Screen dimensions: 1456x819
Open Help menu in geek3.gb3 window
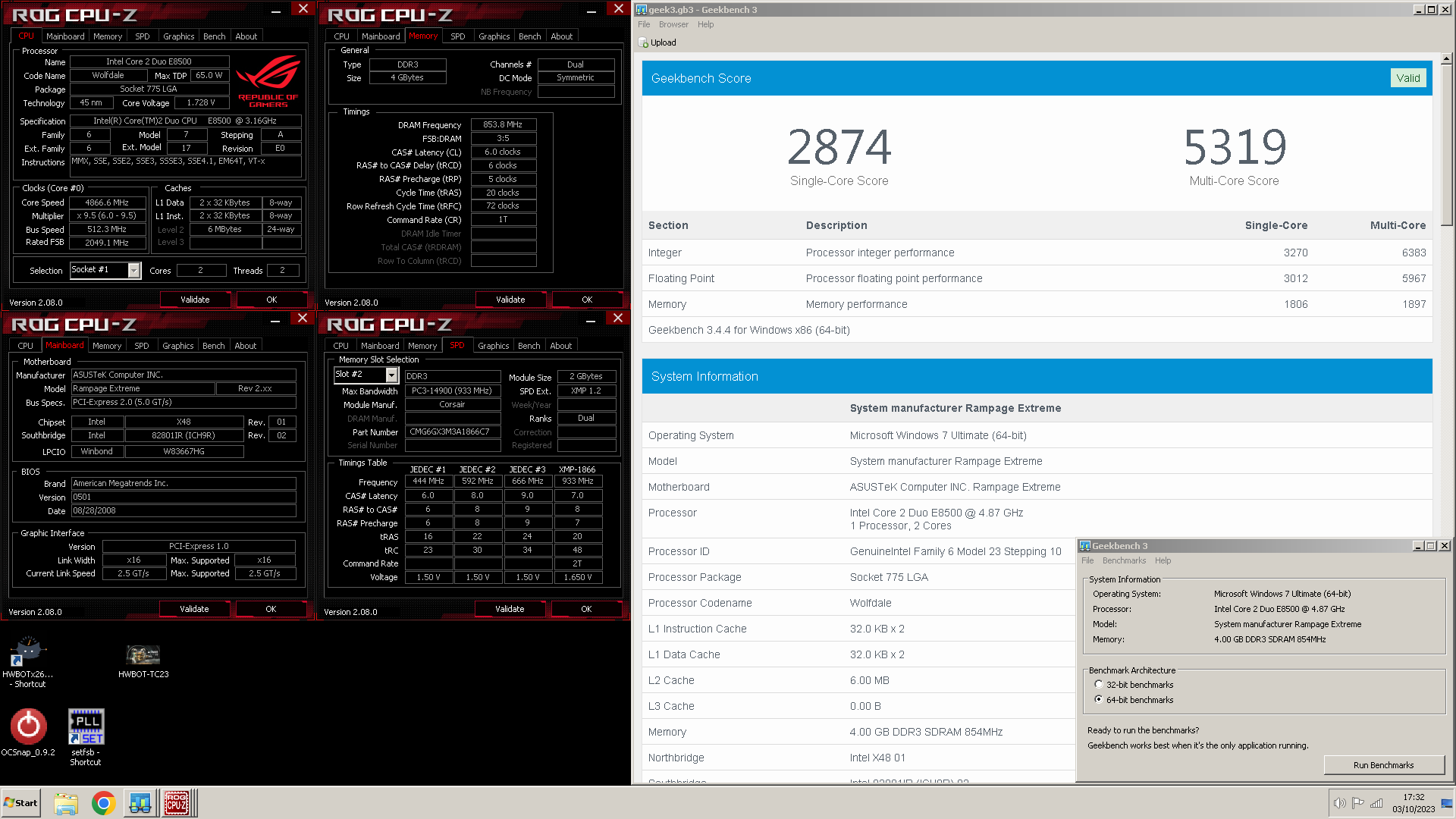[705, 24]
